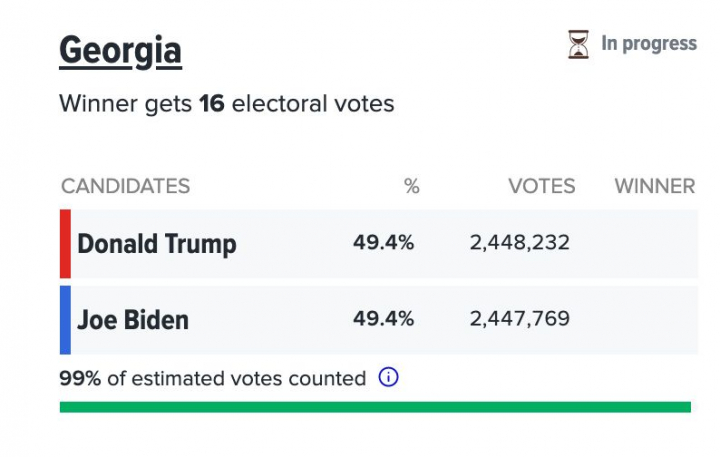Click the 'In progress' status label

click(x=648, y=44)
